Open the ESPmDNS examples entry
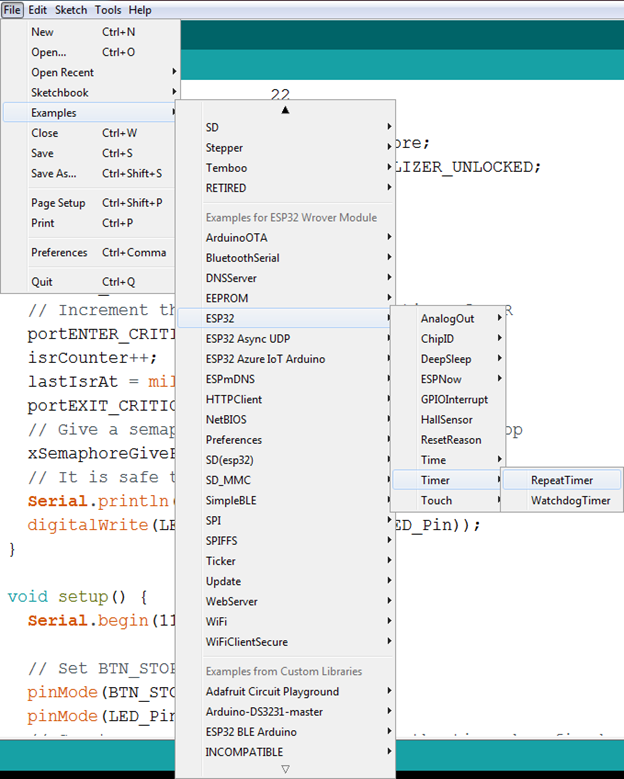624x779 pixels. pos(285,380)
